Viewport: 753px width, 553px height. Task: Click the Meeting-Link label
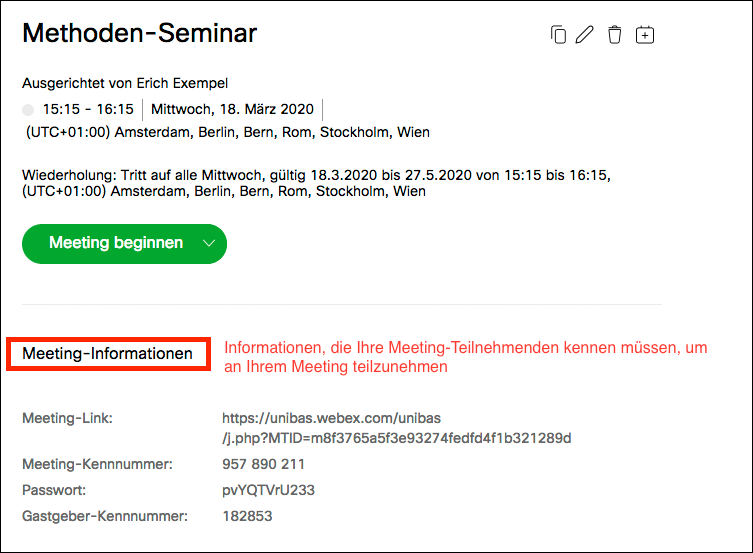click(x=67, y=418)
